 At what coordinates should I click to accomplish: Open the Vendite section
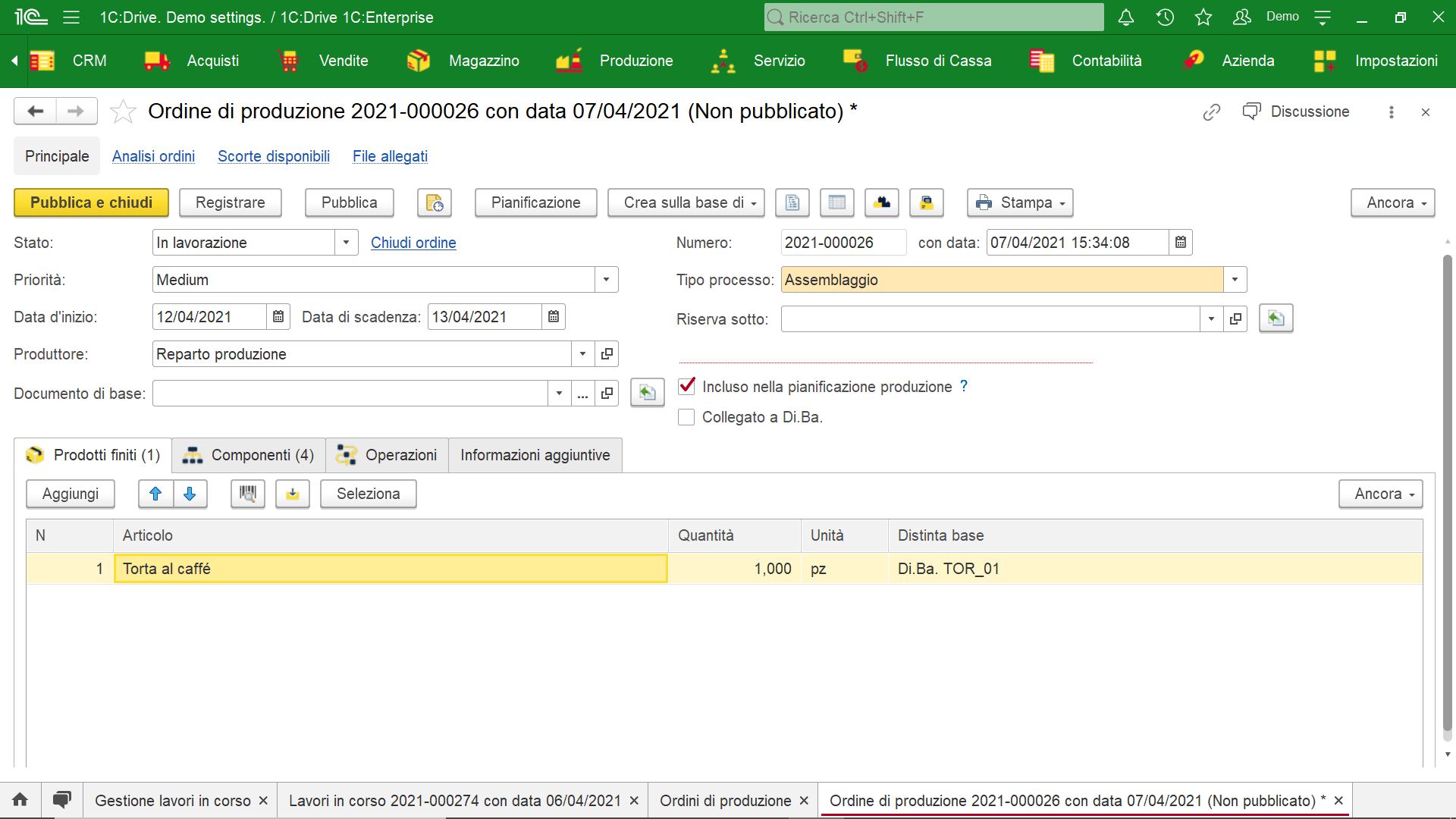click(x=324, y=61)
